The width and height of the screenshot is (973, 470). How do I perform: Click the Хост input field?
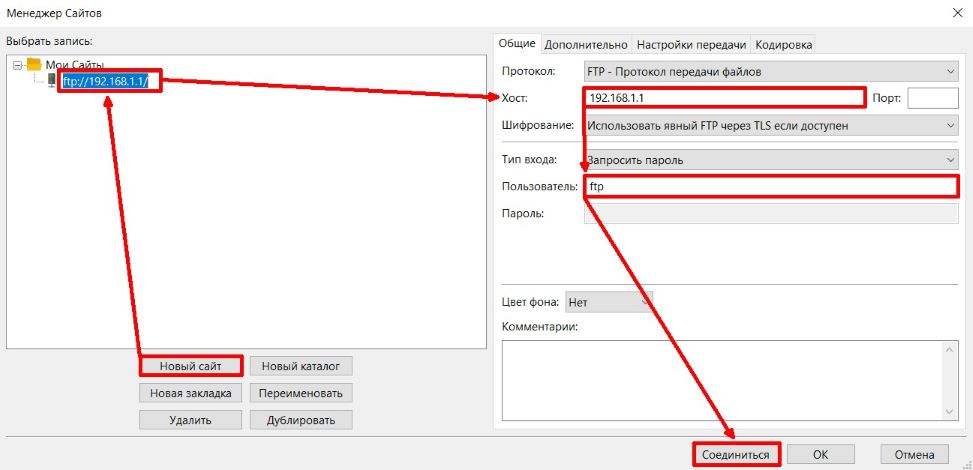point(724,98)
